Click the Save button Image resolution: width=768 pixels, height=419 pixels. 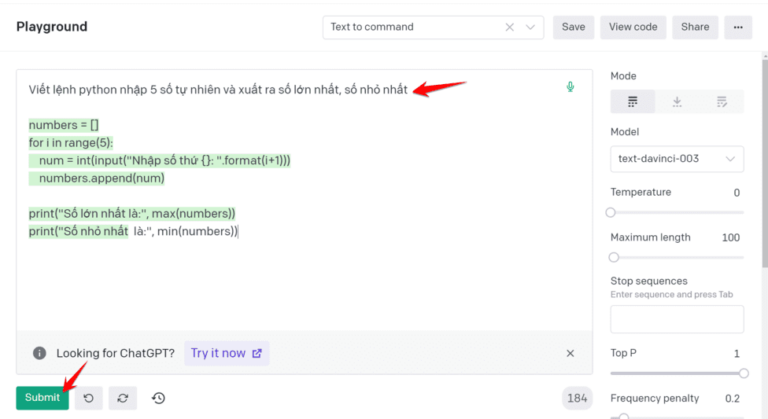click(573, 27)
